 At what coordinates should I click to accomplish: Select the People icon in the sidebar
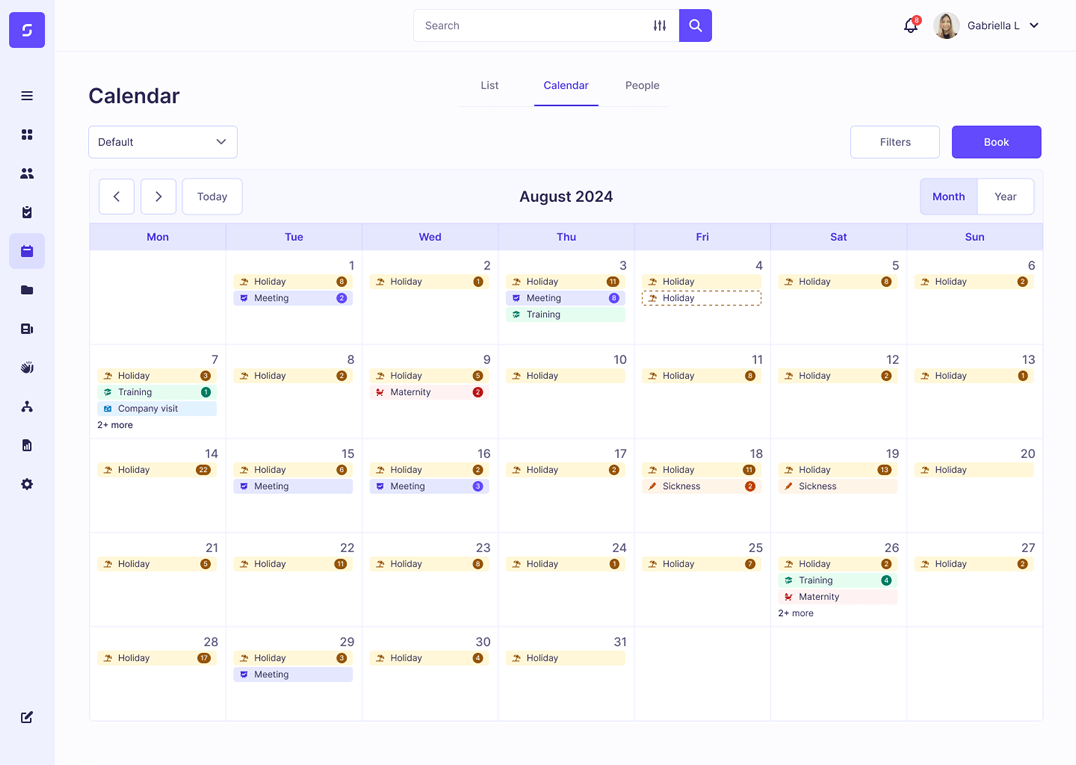pyautogui.click(x=27, y=173)
